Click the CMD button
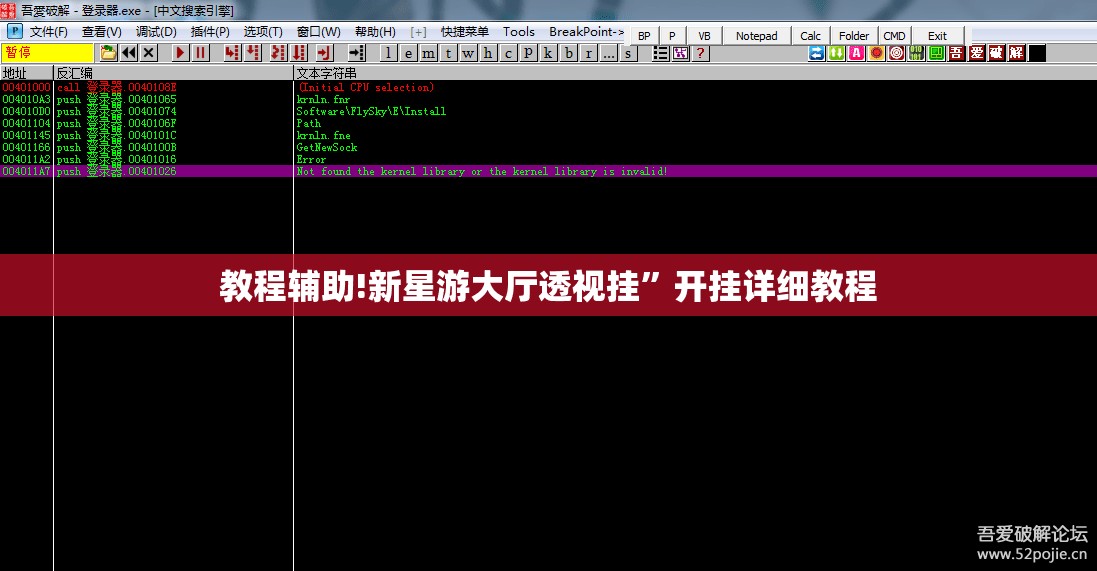Viewport: 1097px width, 571px height. pyautogui.click(x=894, y=36)
